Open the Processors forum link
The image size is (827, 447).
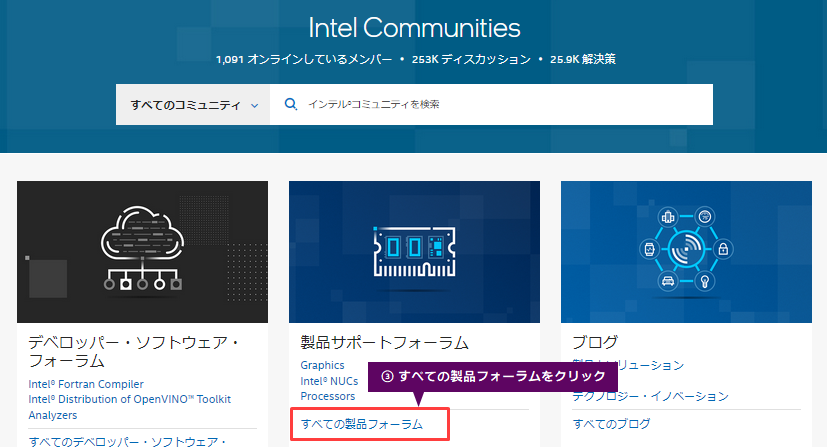point(328,396)
